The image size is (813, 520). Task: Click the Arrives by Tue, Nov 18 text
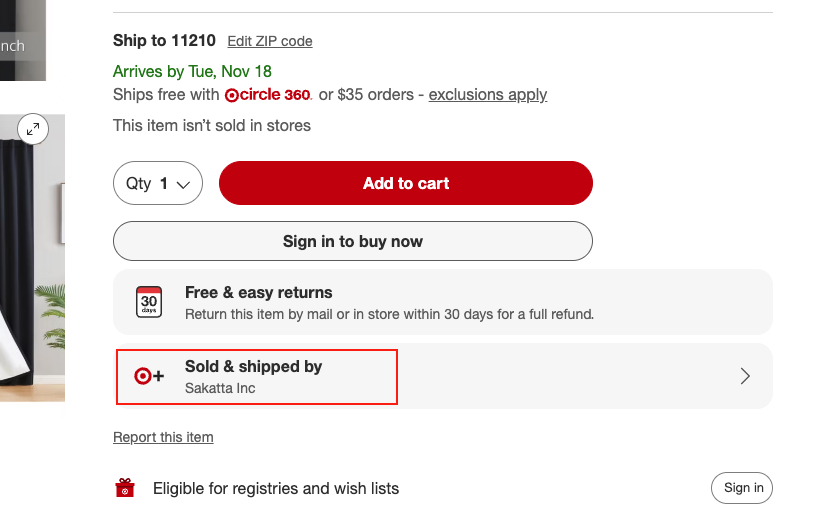pyautogui.click(x=192, y=71)
